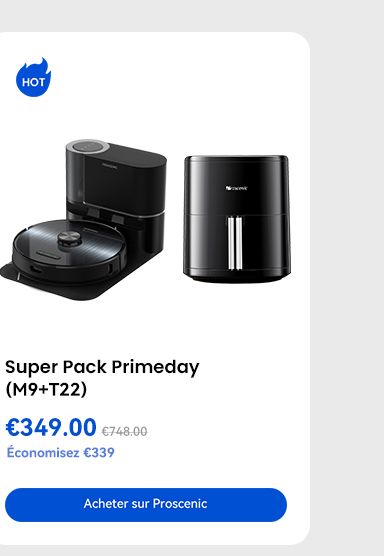Viewport: 384px width, 556px height.
Task: Click the Acheter sur Proscenic button
Action: [x=146, y=505]
